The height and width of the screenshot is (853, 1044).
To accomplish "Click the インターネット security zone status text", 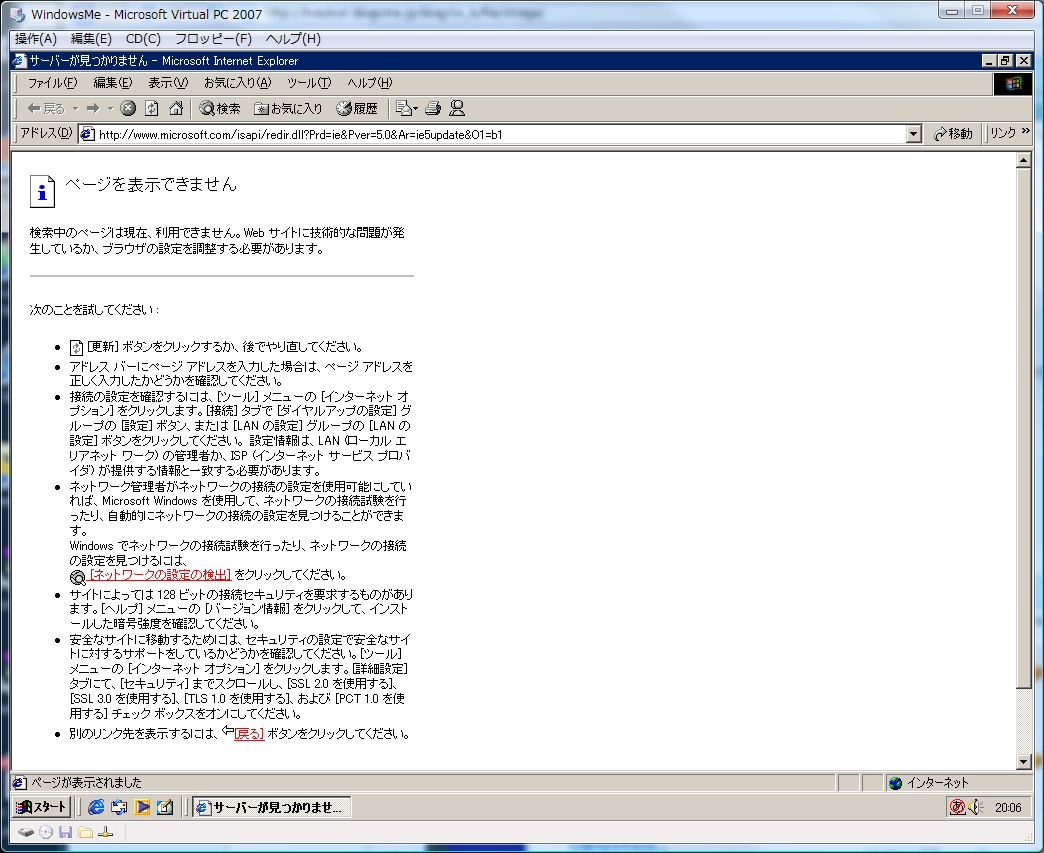I will (x=937, y=783).
